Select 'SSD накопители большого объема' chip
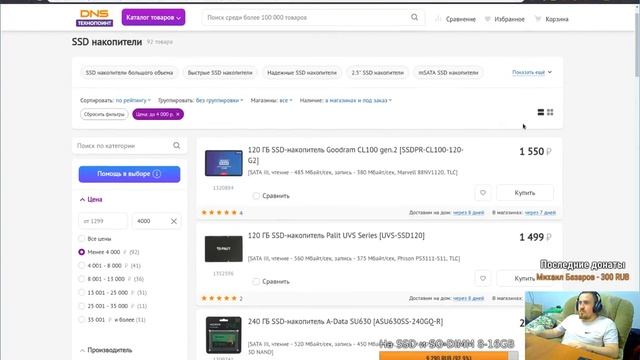The image size is (640, 360). click(129, 73)
